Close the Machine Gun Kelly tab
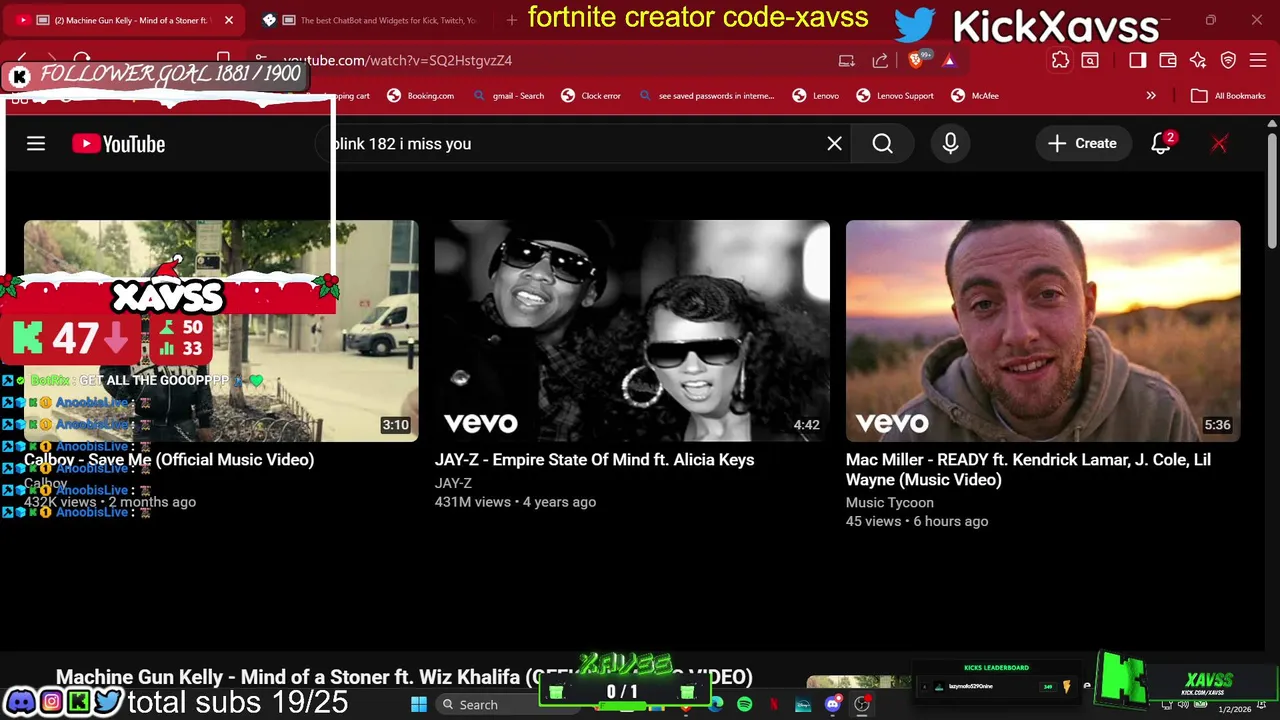The height and width of the screenshot is (720, 1280). coord(229,20)
